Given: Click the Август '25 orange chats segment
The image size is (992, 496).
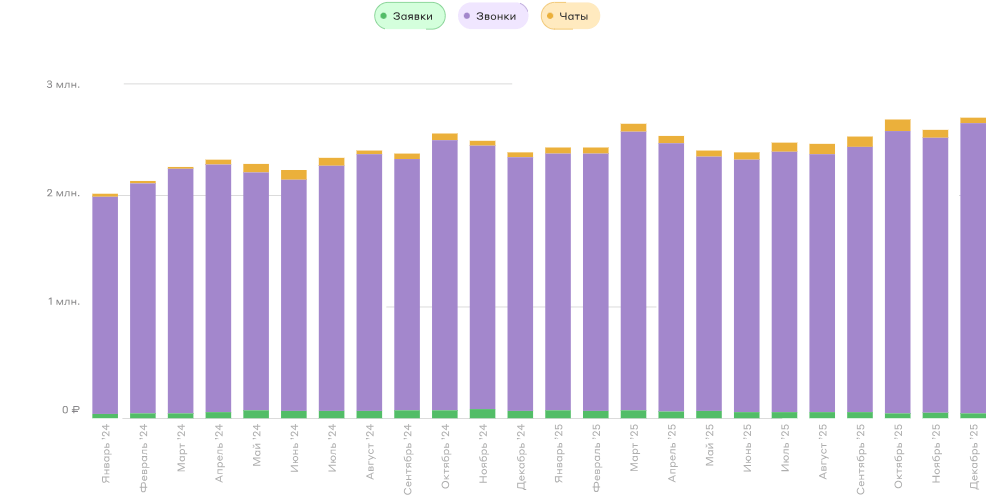Looking at the screenshot, I should [822, 149].
